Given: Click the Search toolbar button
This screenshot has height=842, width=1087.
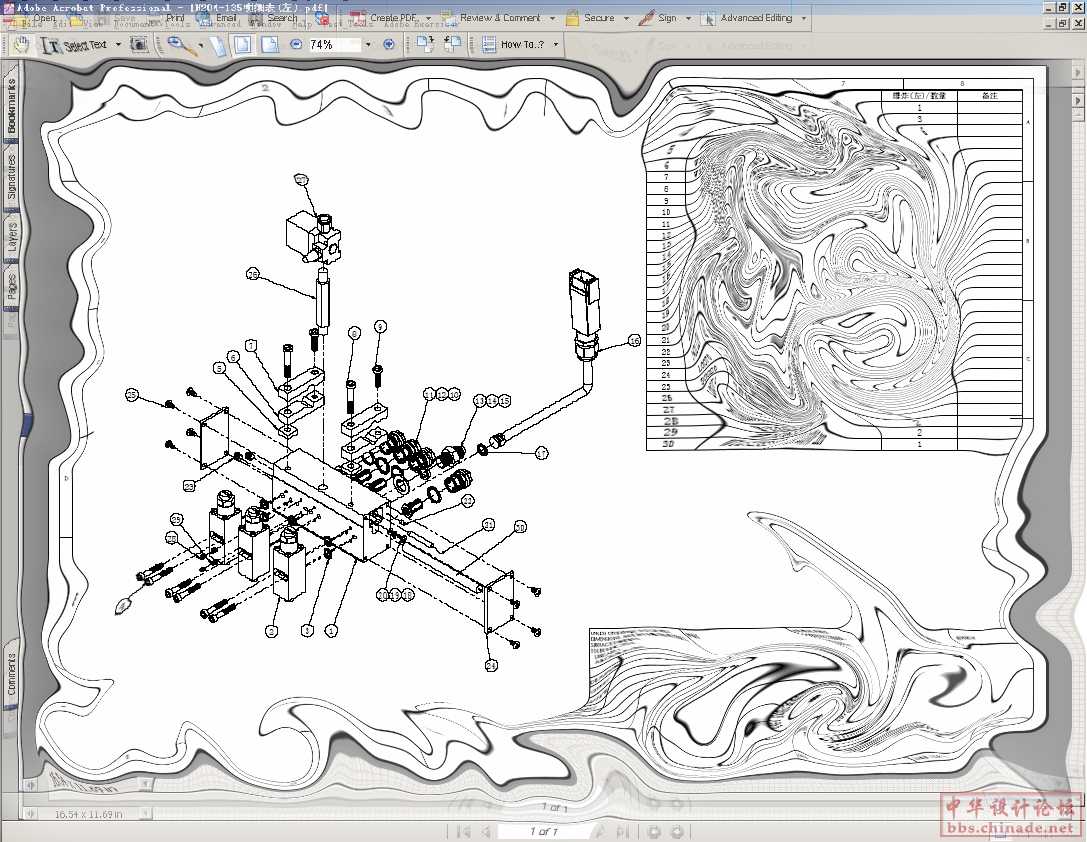Looking at the screenshot, I should click(x=274, y=19).
